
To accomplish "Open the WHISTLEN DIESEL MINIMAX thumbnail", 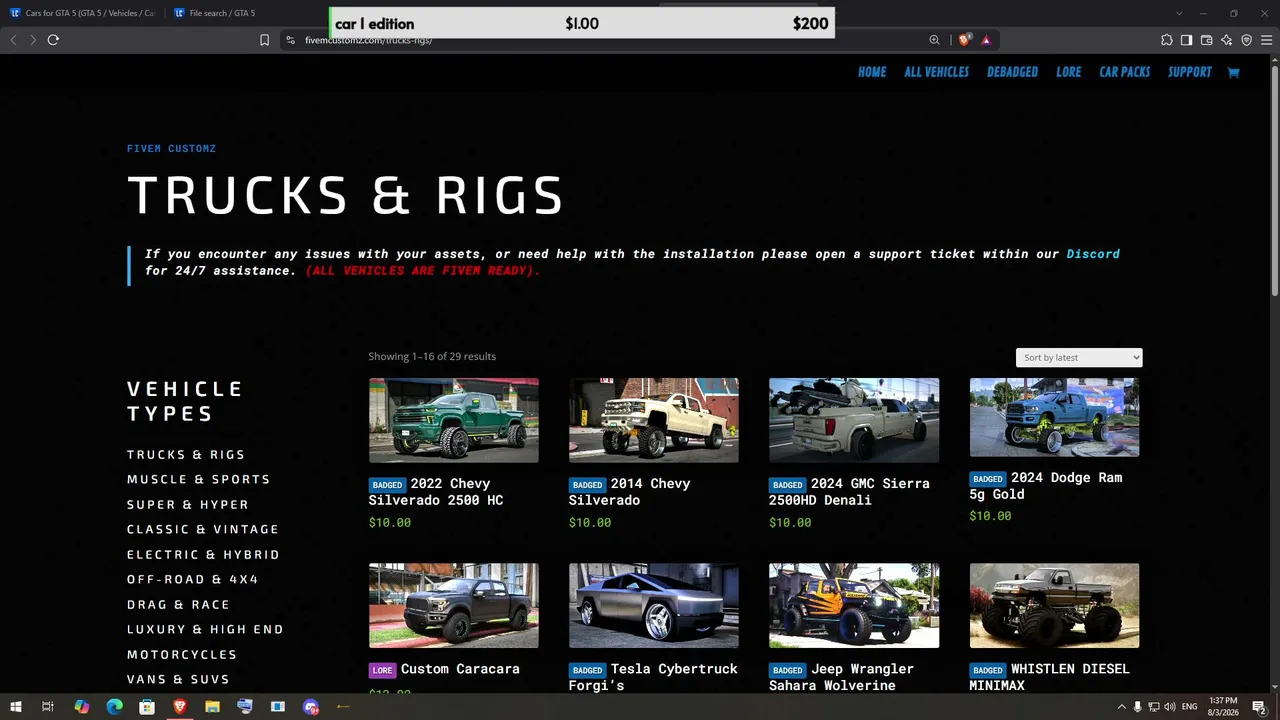I will (x=1054, y=606).
